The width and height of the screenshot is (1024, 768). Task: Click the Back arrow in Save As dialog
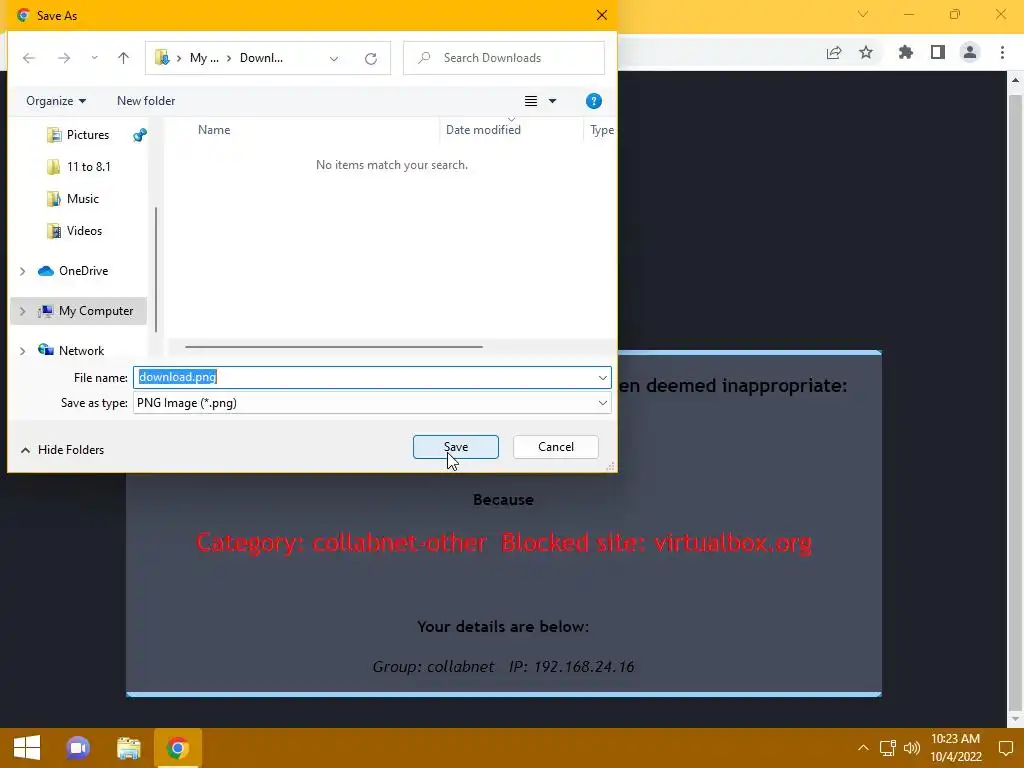click(29, 58)
